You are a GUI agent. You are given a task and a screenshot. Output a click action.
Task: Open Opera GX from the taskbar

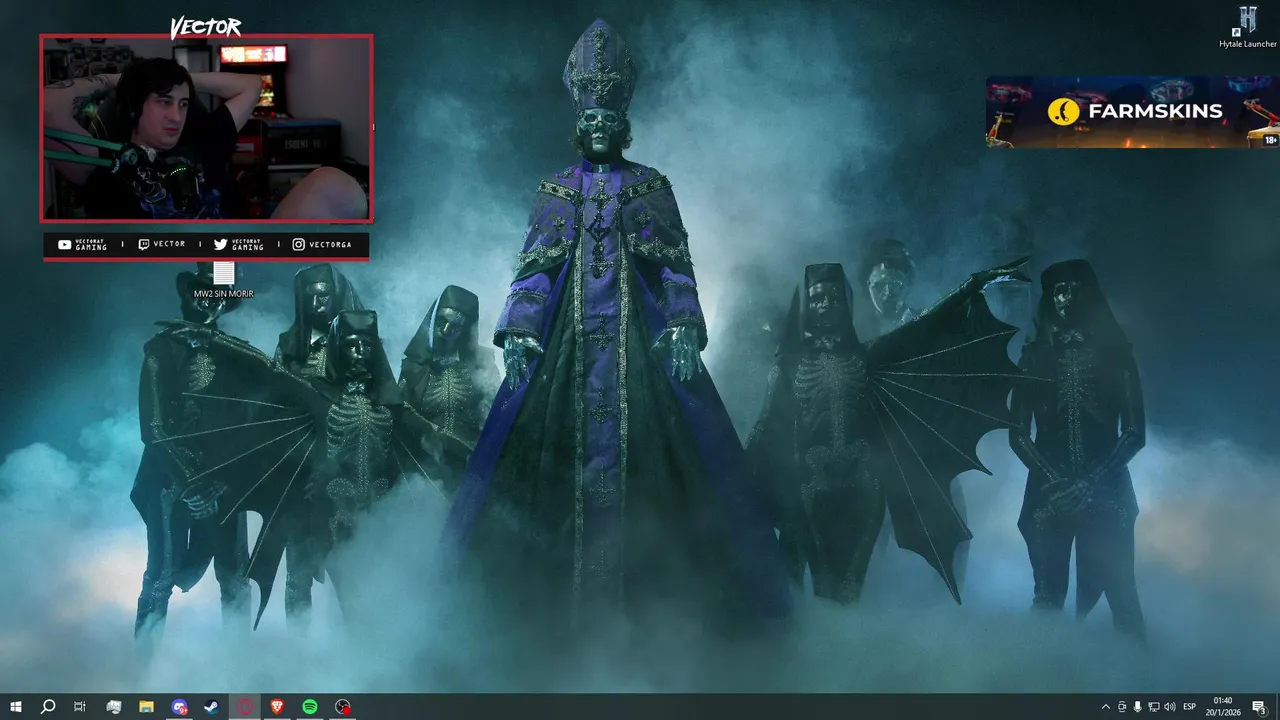pyautogui.click(x=245, y=707)
